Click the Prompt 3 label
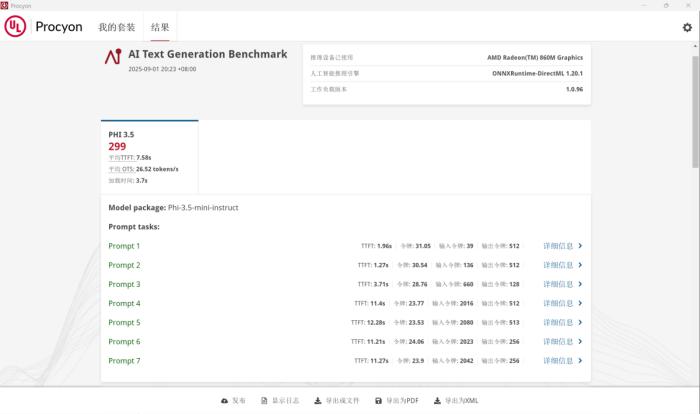Viewport: 700px width, 414px height. coord(124,284)
